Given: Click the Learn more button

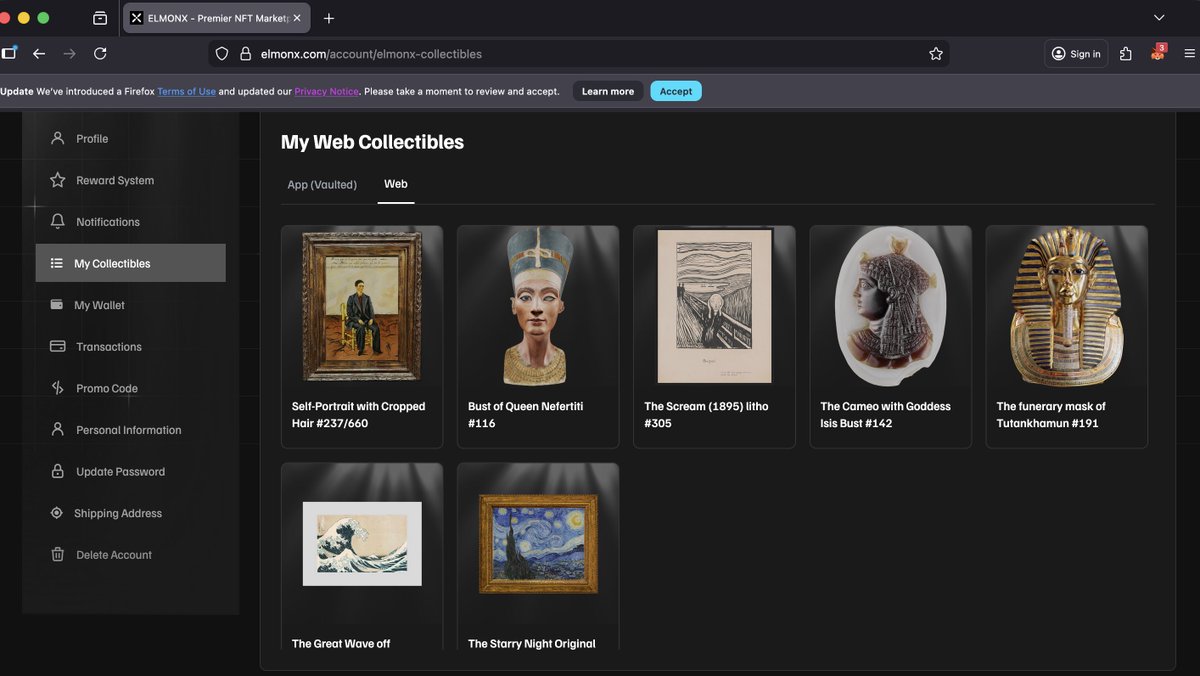Looking at the screenshot, I should 608,91.
